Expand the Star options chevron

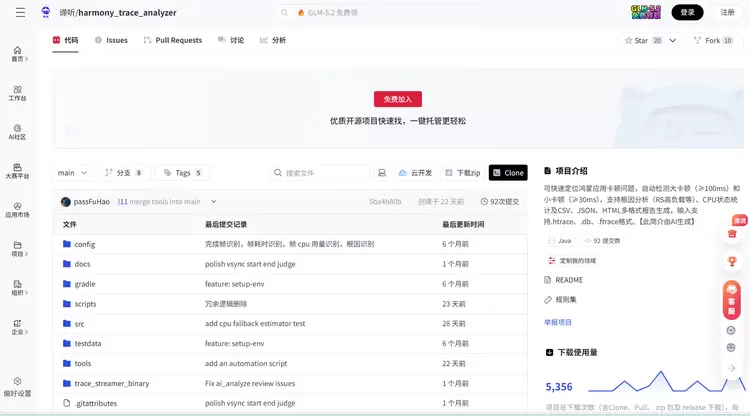coord(673,41)
